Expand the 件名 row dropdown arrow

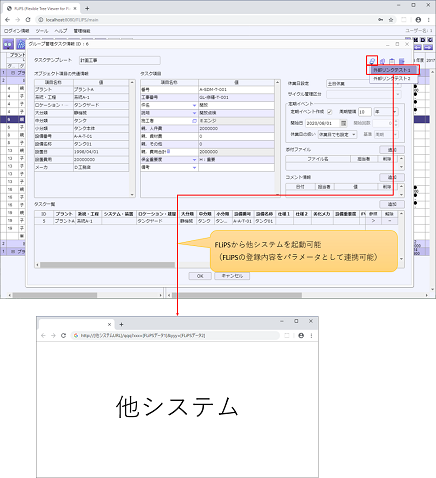tap(194, 105)
